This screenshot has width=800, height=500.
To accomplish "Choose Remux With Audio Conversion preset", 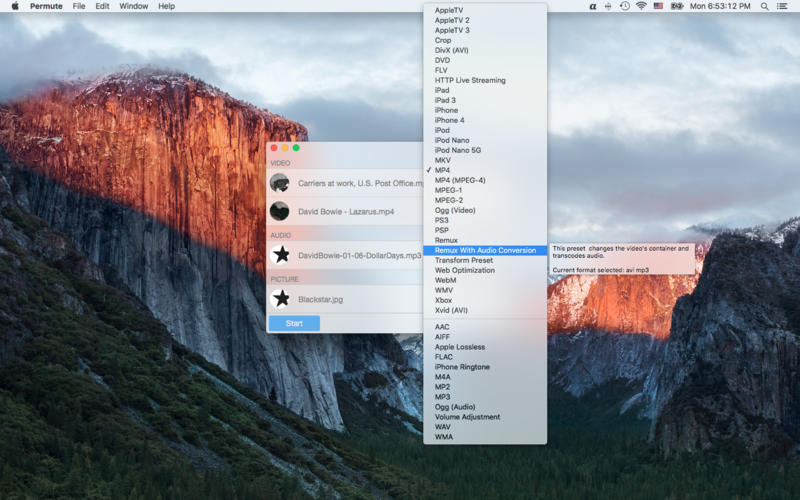I will coord(485,250).
